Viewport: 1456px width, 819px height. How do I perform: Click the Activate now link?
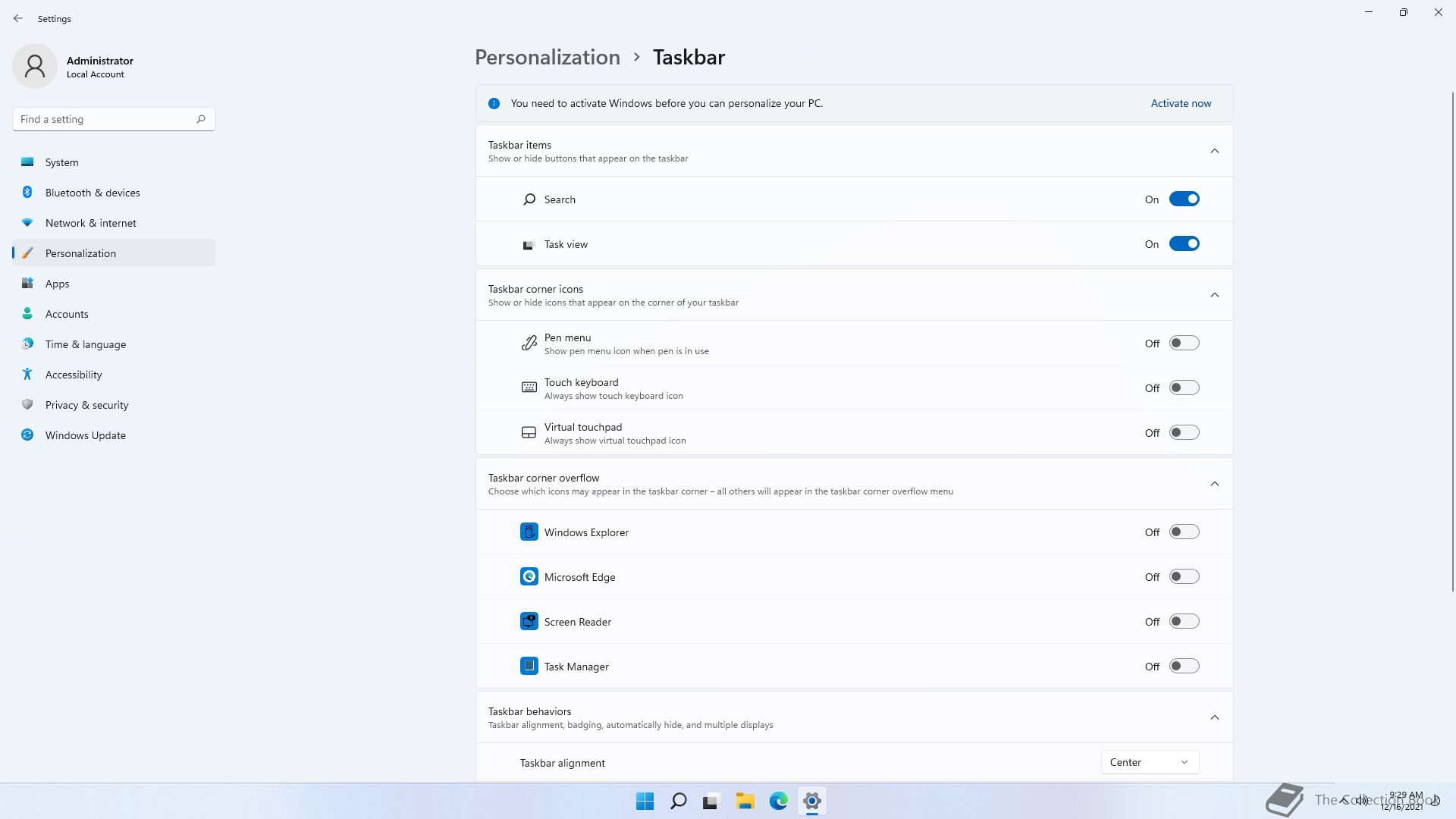click(1181, 103)
